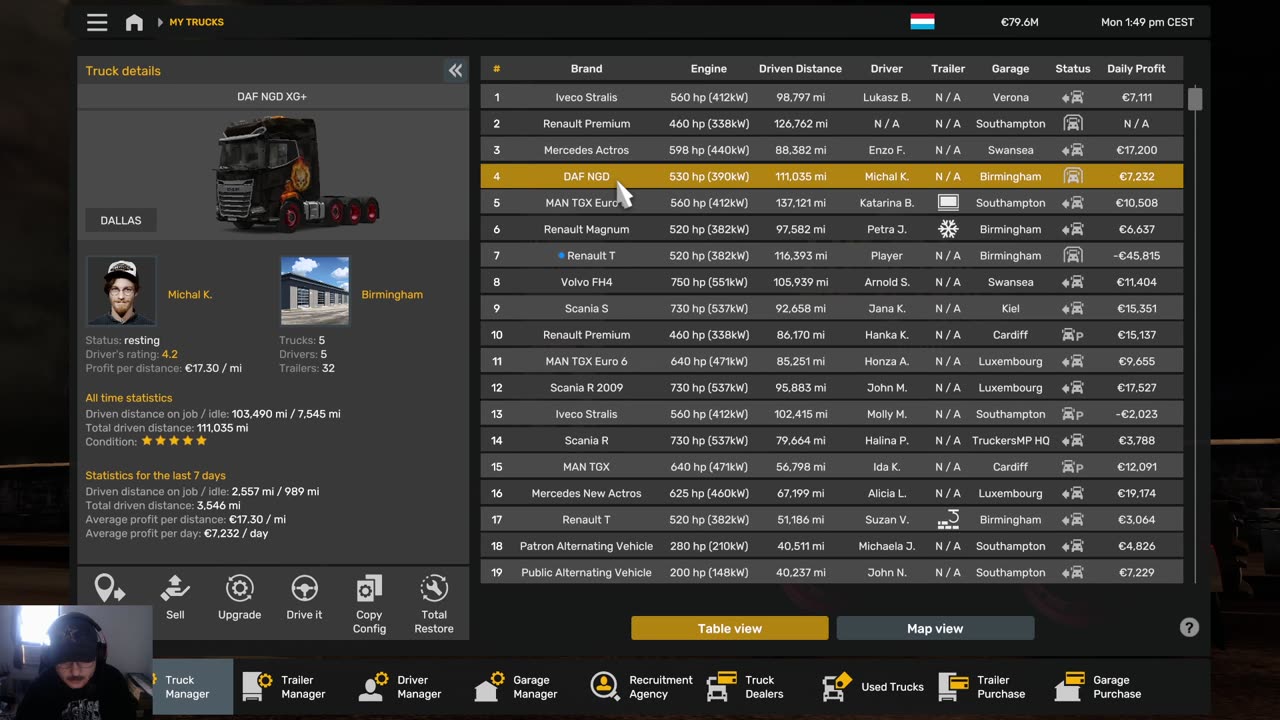Open the Trailer Manager tab
The height and width of the screenshot is (720, 1280).
click(285, 687)
